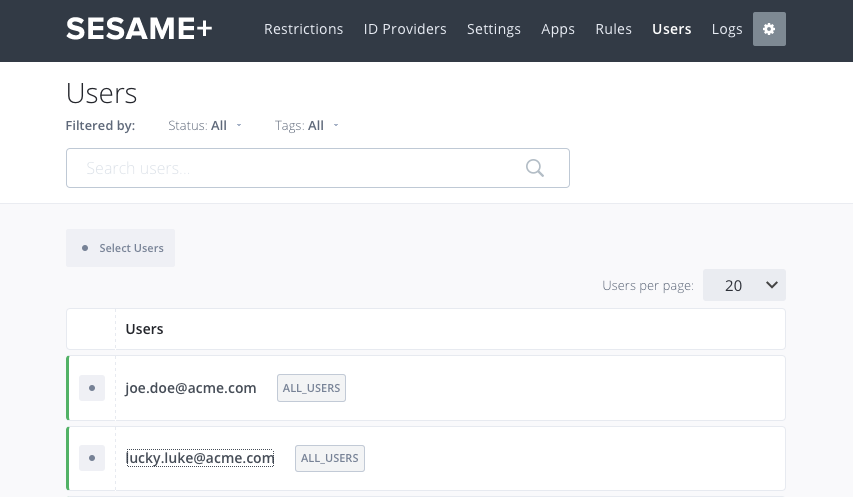
Task: Click the magnifier search icon
Action: [535, 168]
